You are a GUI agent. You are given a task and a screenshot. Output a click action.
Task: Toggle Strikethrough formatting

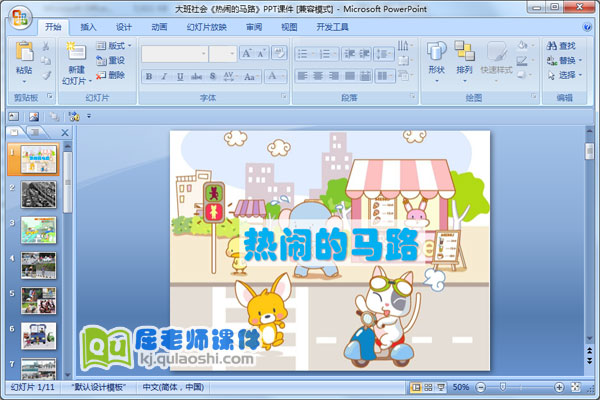click(x=196, y=77)
